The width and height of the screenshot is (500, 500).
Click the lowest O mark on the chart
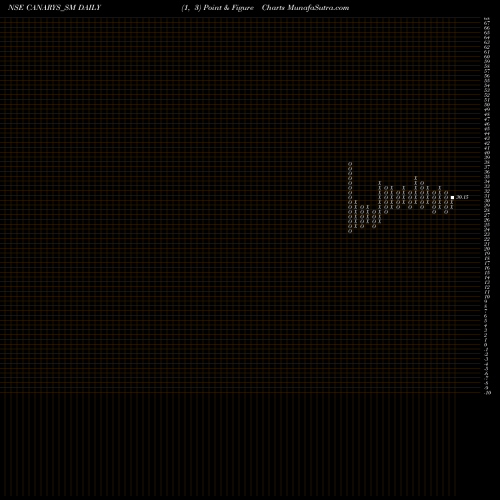click(350, 231)
